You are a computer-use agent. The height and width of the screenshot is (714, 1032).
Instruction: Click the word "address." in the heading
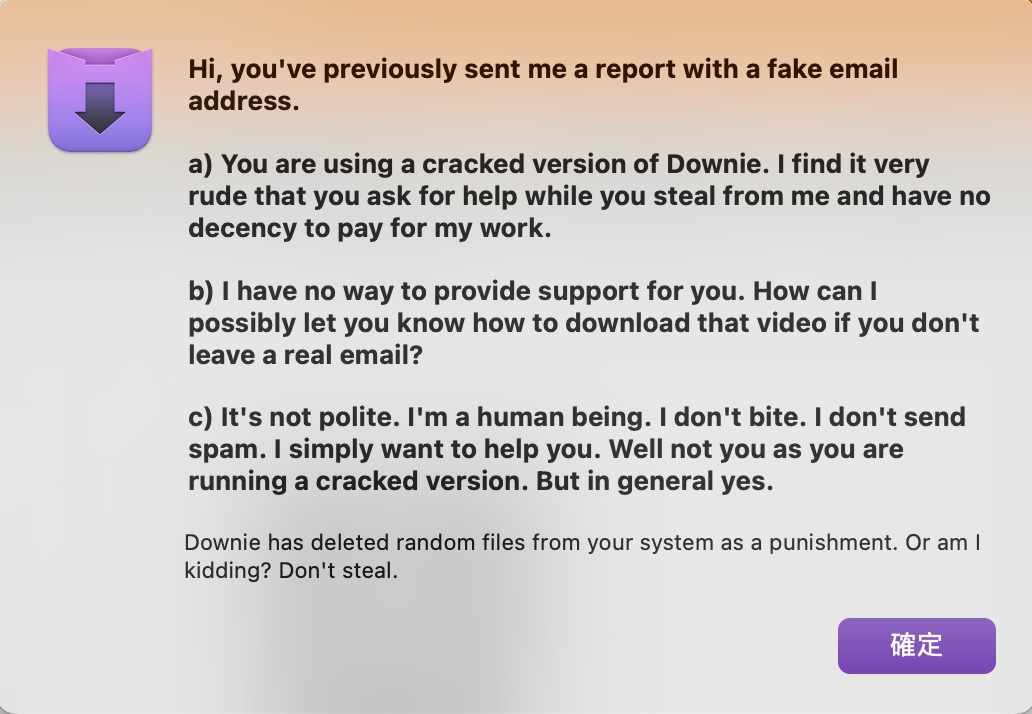tap(244, 102)
